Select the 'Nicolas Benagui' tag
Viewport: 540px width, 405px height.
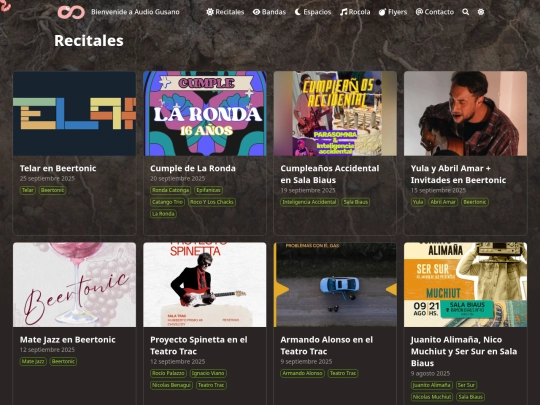tap(171, 385)
